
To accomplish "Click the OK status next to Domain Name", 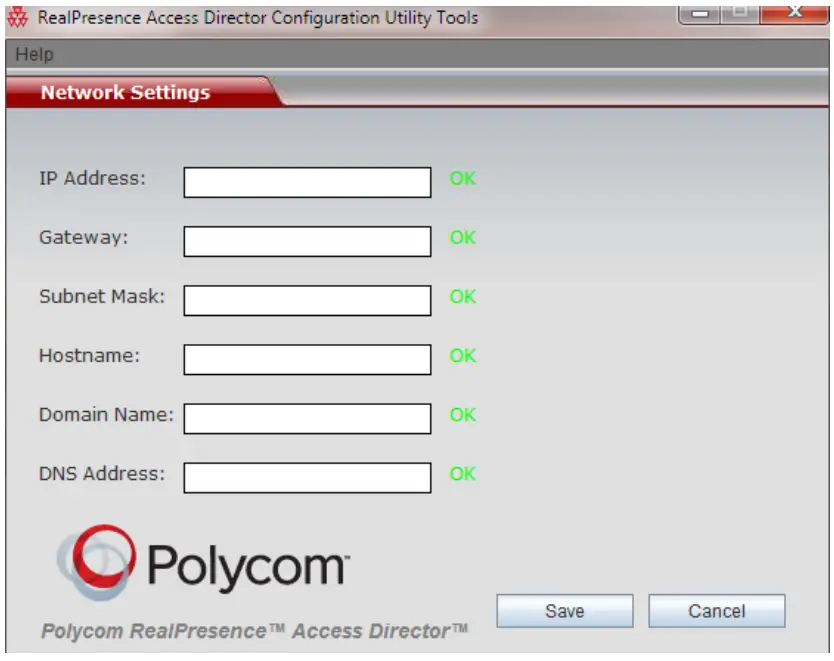I will click(462, 415).
